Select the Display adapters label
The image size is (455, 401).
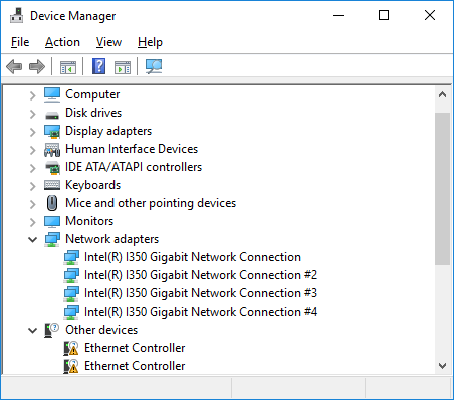pos(109,131)
